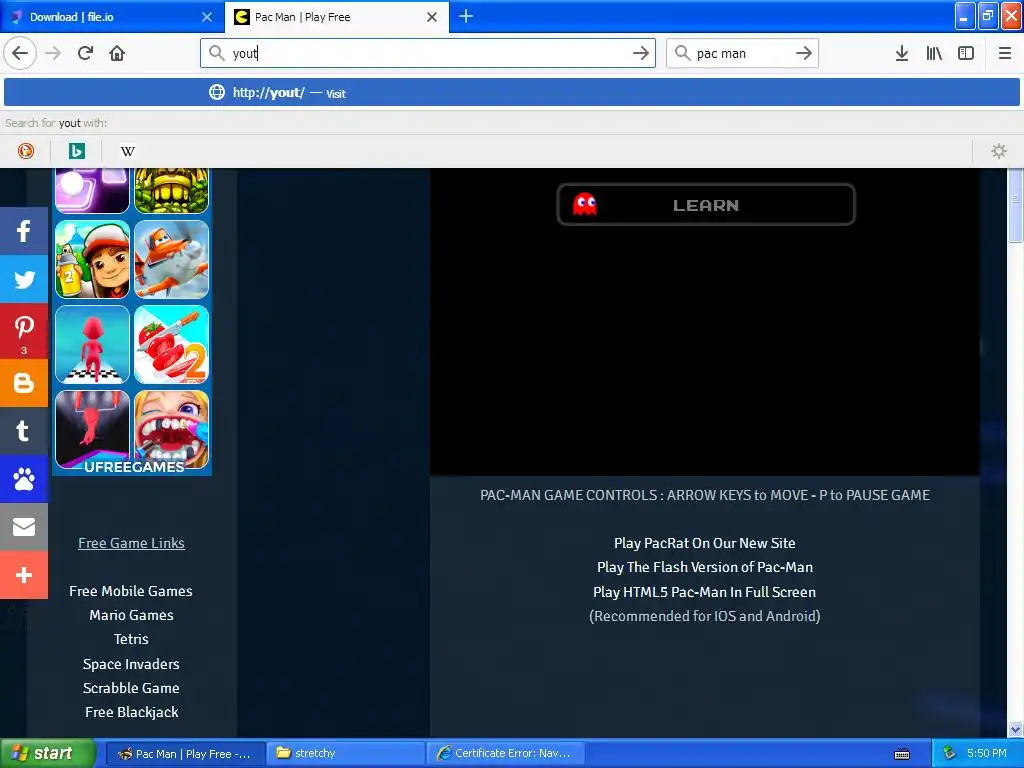Click the LEARN button with red ghost
Image resolution: width=1024 pixels, height=768 pixels.
click(706, 204)
